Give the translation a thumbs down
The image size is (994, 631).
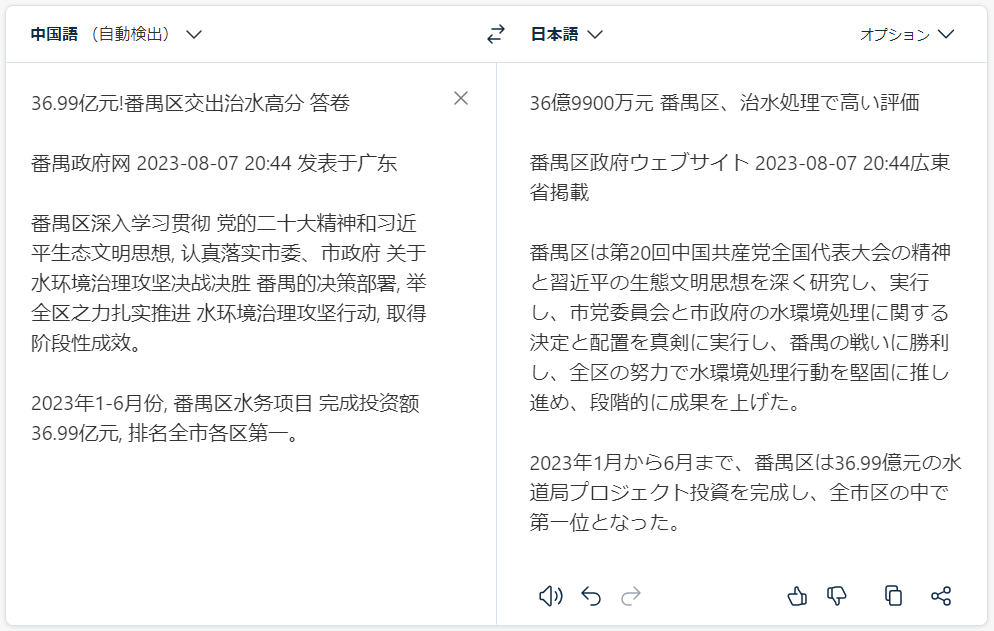(837, 596)
